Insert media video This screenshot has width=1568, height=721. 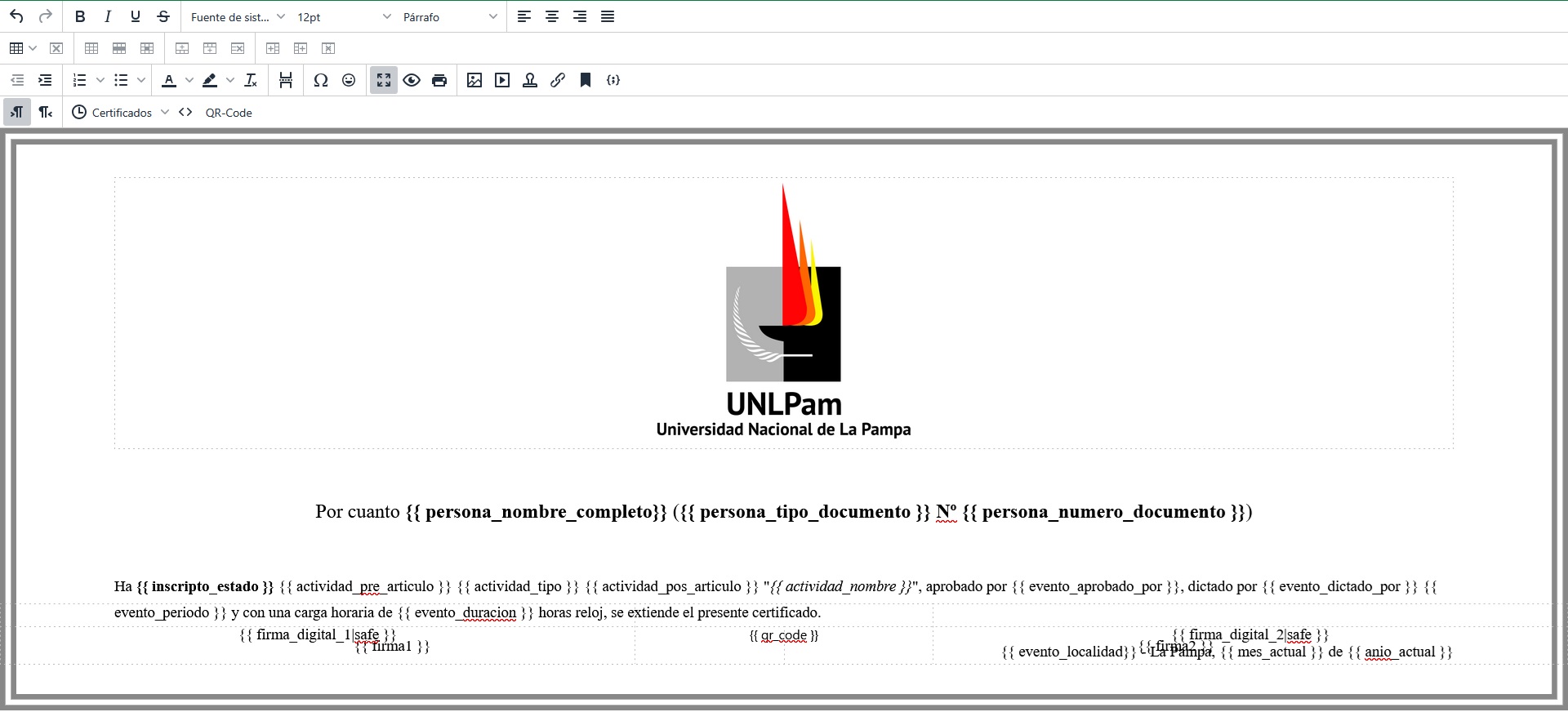click(502, 80)
